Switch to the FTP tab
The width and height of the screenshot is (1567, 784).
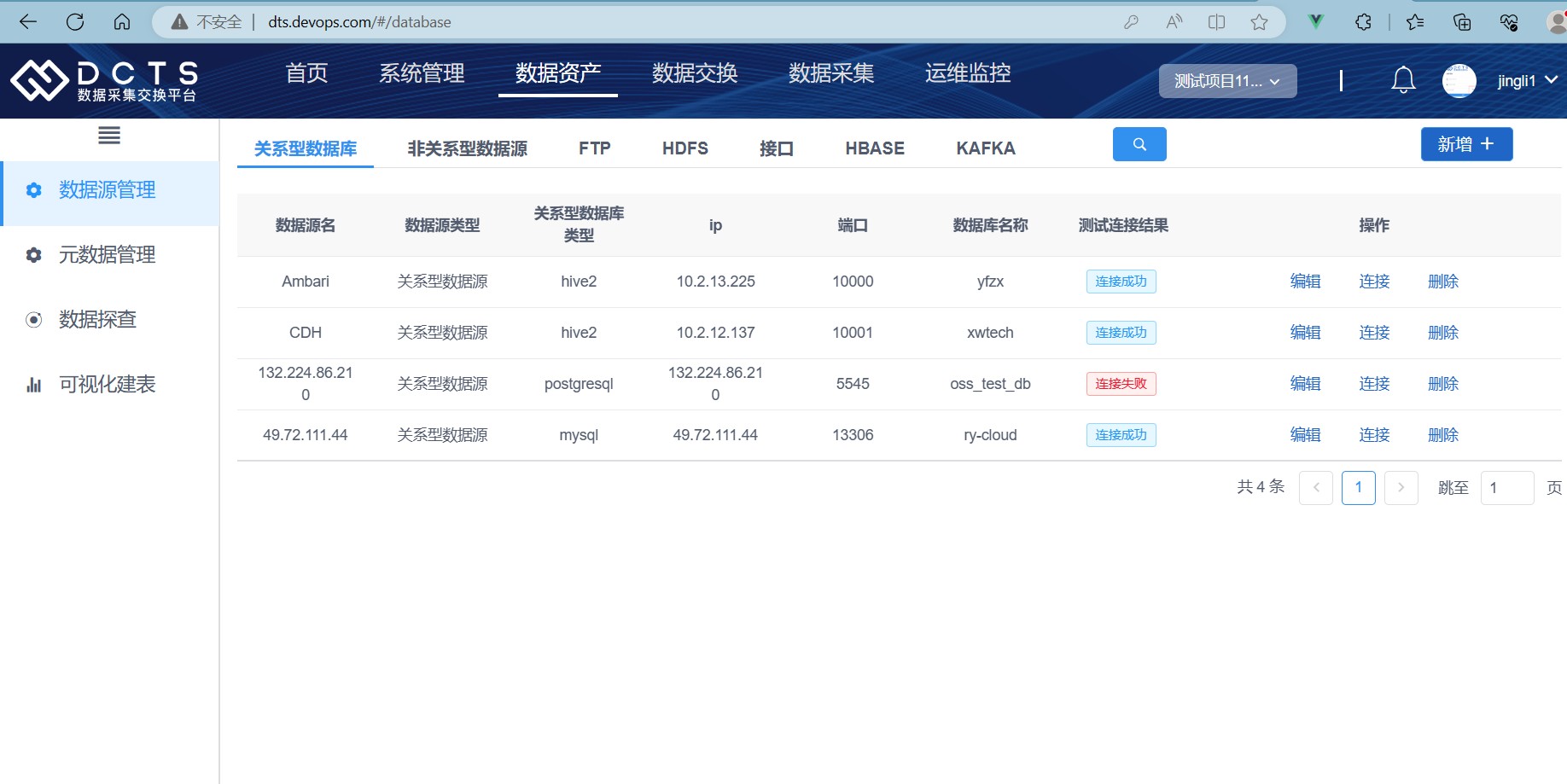tap(595, 148)
